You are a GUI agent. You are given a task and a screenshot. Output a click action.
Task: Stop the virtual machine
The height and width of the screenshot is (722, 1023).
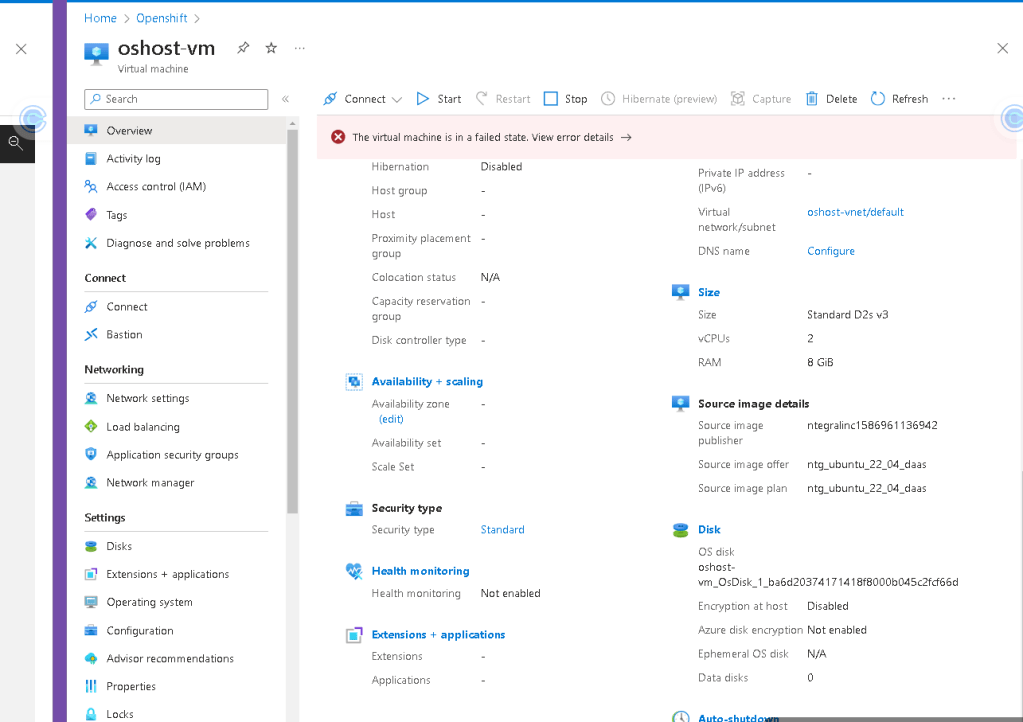[x=566, y=99]
